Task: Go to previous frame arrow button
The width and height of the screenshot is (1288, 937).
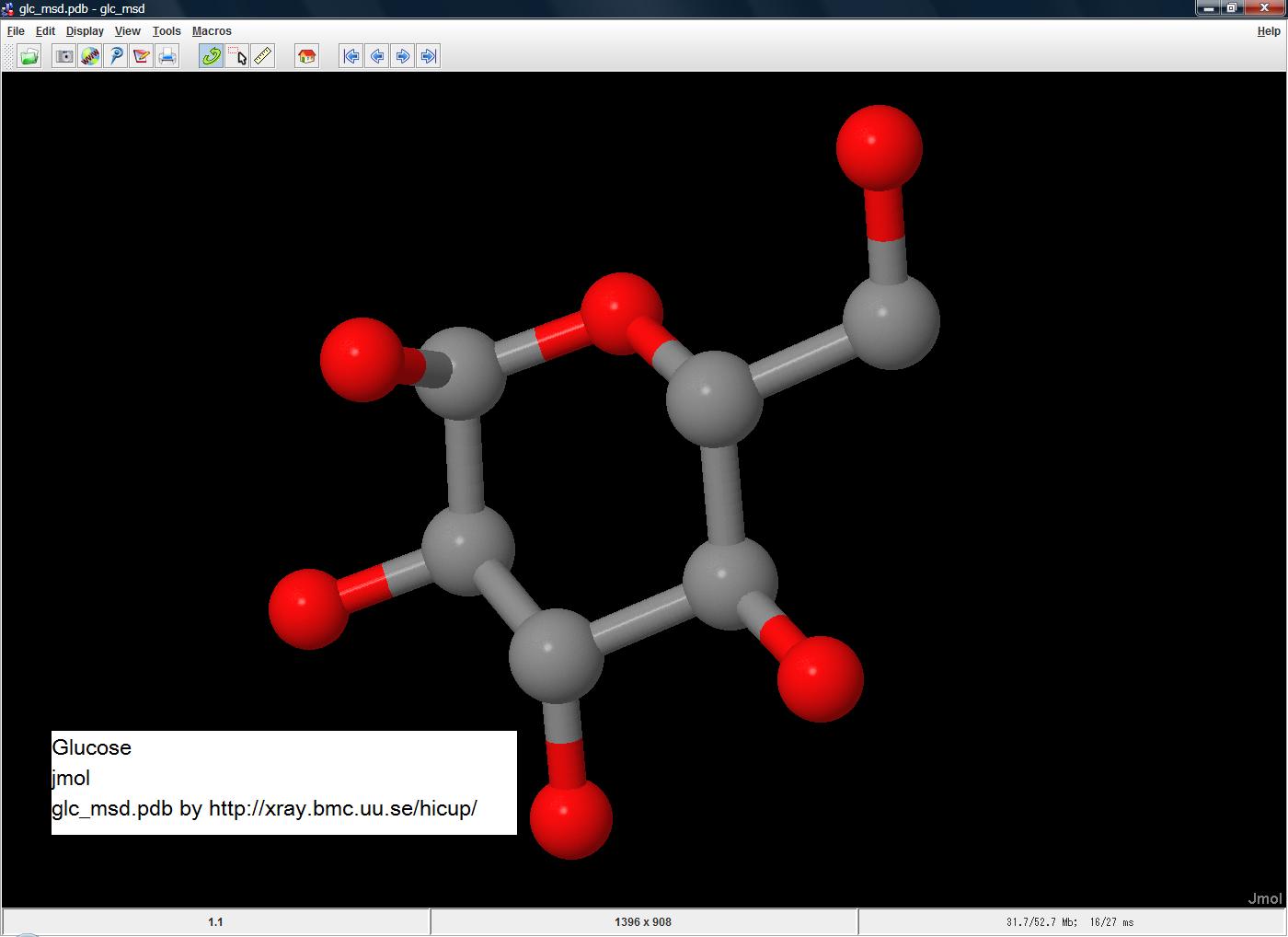Action: (376, 56)
